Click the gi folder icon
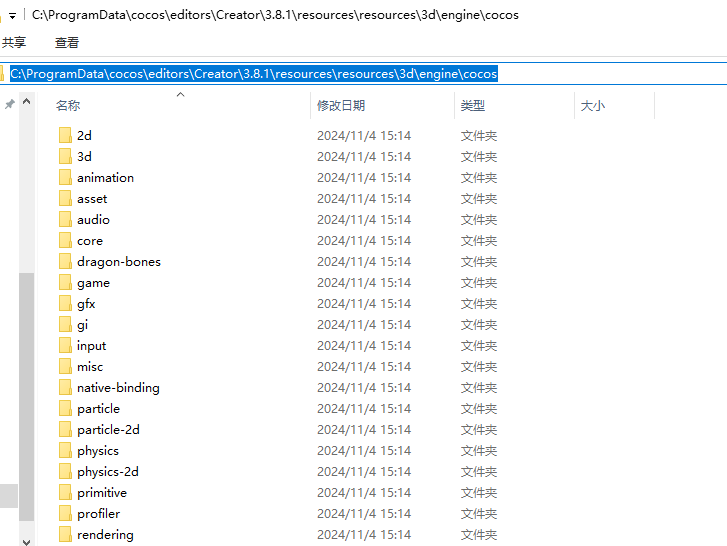The image size is (727, 546). pos(65,324)
